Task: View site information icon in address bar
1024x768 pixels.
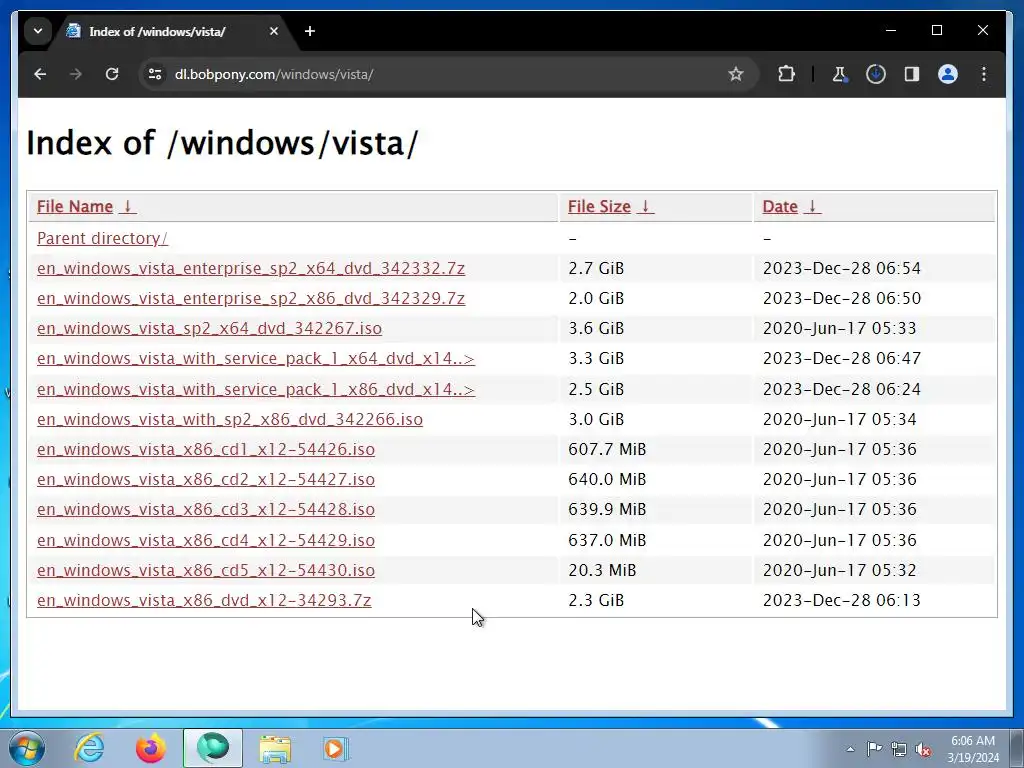Action: (x=155, y=74)
